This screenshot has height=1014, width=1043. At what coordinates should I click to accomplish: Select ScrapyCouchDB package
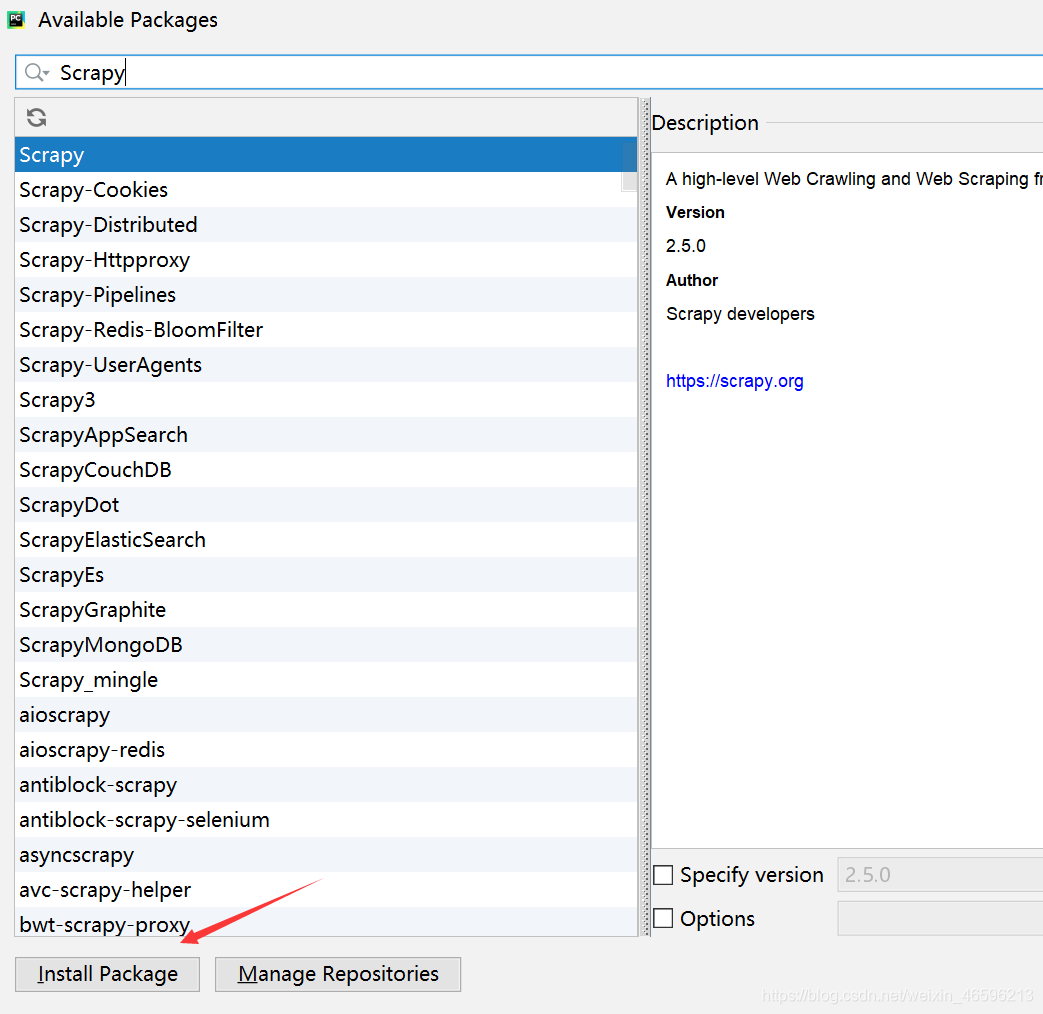pyautogui.click(x=326, y=470)
